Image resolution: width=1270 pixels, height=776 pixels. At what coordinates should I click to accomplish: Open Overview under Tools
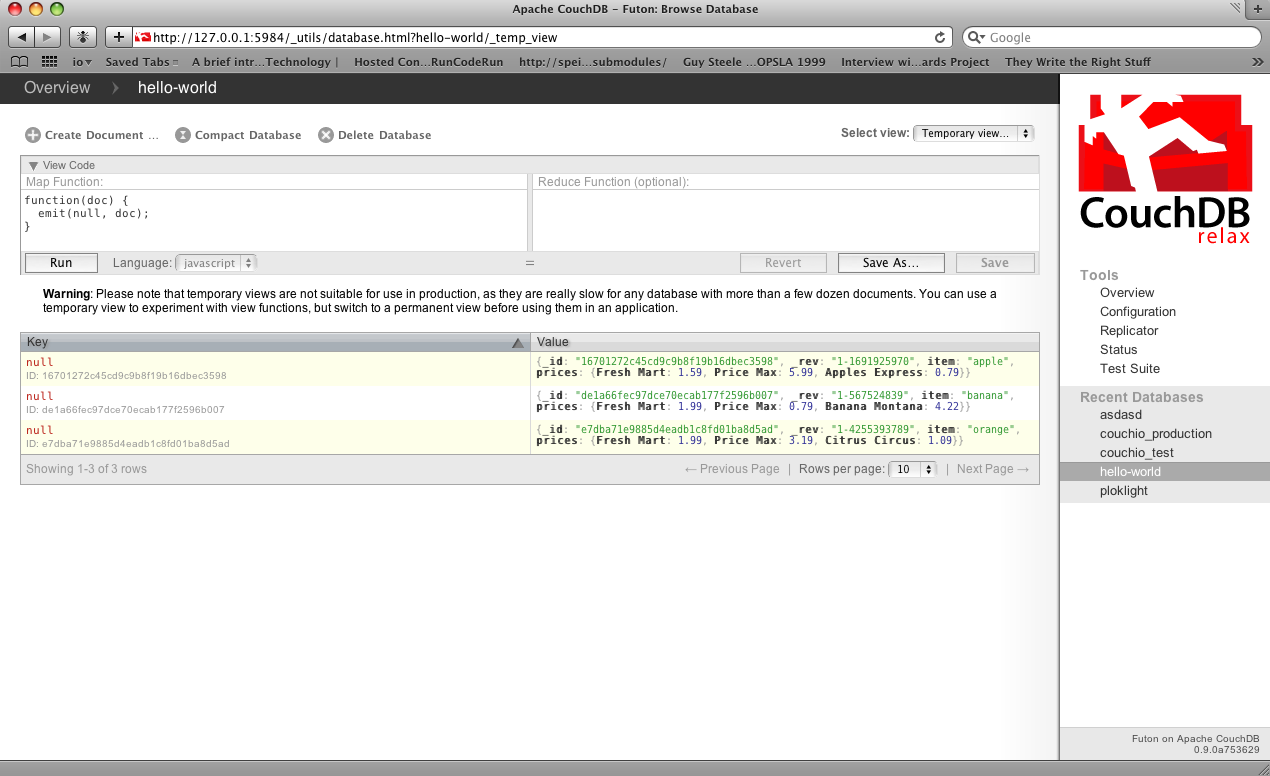1127,293
